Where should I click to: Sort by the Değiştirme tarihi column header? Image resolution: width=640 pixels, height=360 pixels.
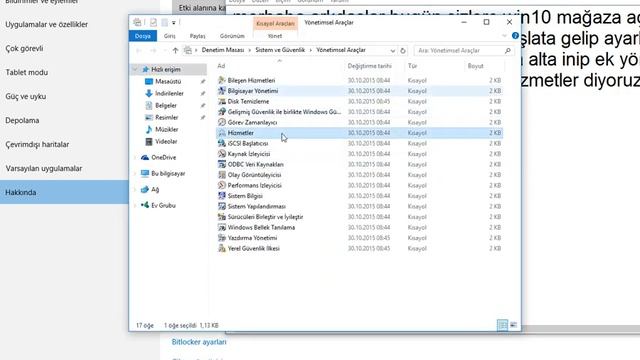pos(369,66)
